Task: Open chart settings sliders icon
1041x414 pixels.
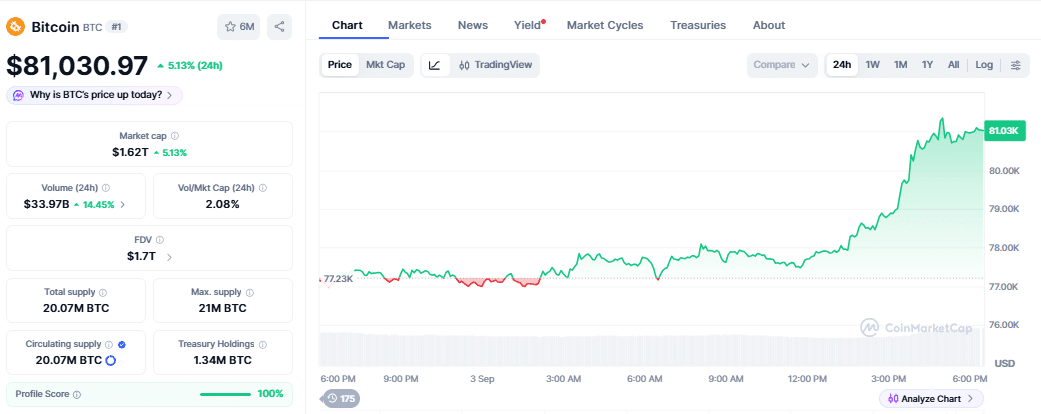Action: coord(1016,65)
